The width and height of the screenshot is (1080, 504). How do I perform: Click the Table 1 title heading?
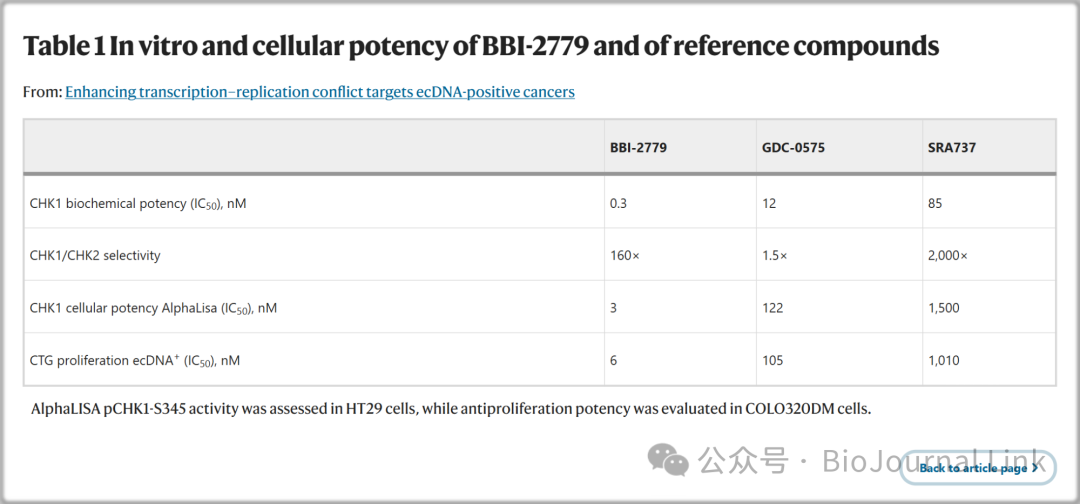tap(481, 47)
